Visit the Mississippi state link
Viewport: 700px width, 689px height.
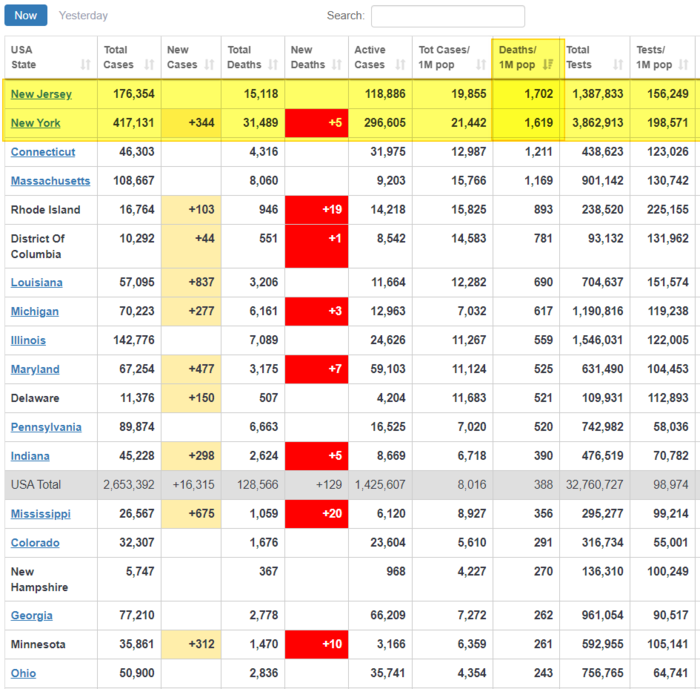pyautogui.click(x=40, y=514)
